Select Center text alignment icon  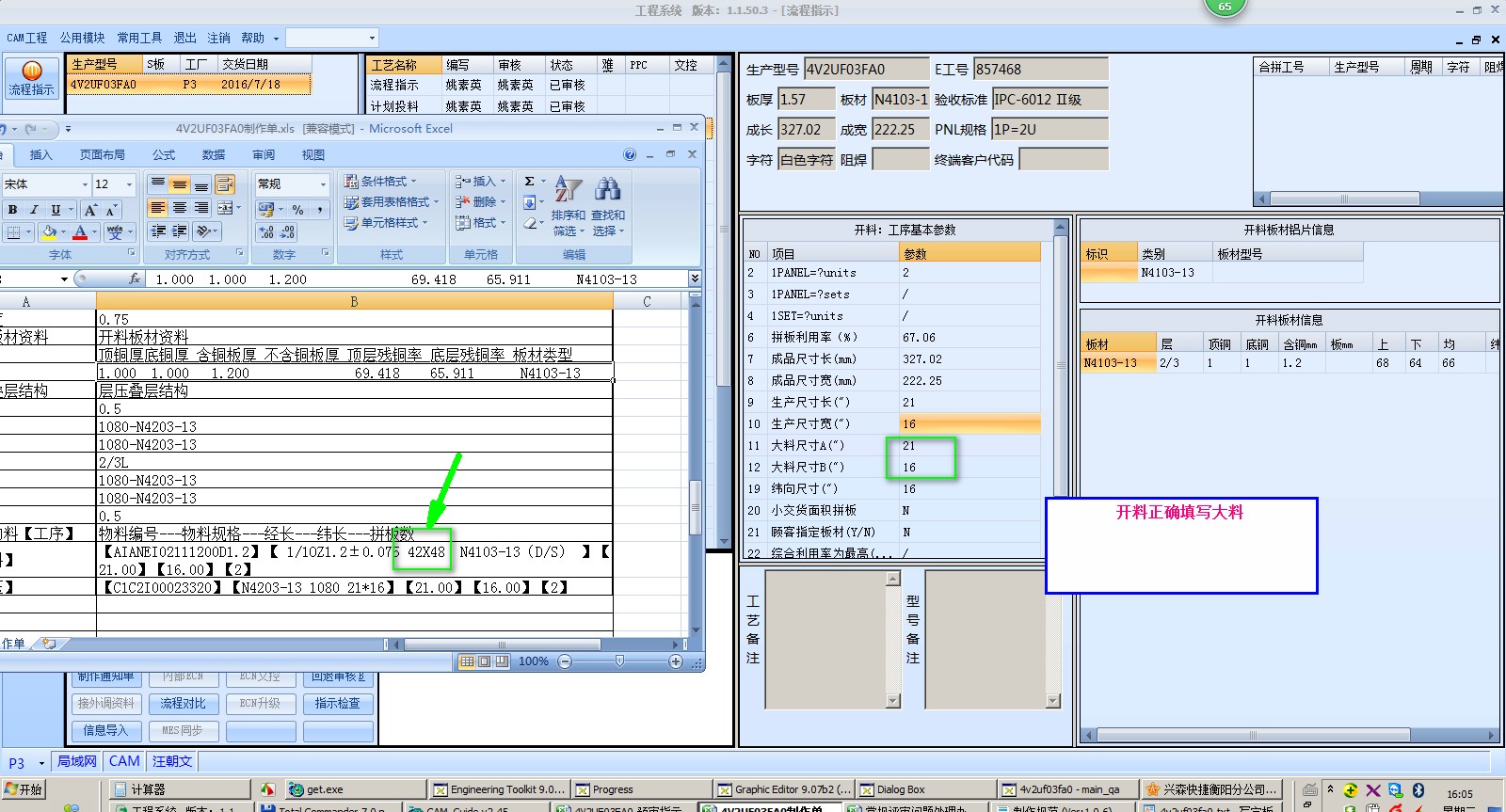[179, 208]
